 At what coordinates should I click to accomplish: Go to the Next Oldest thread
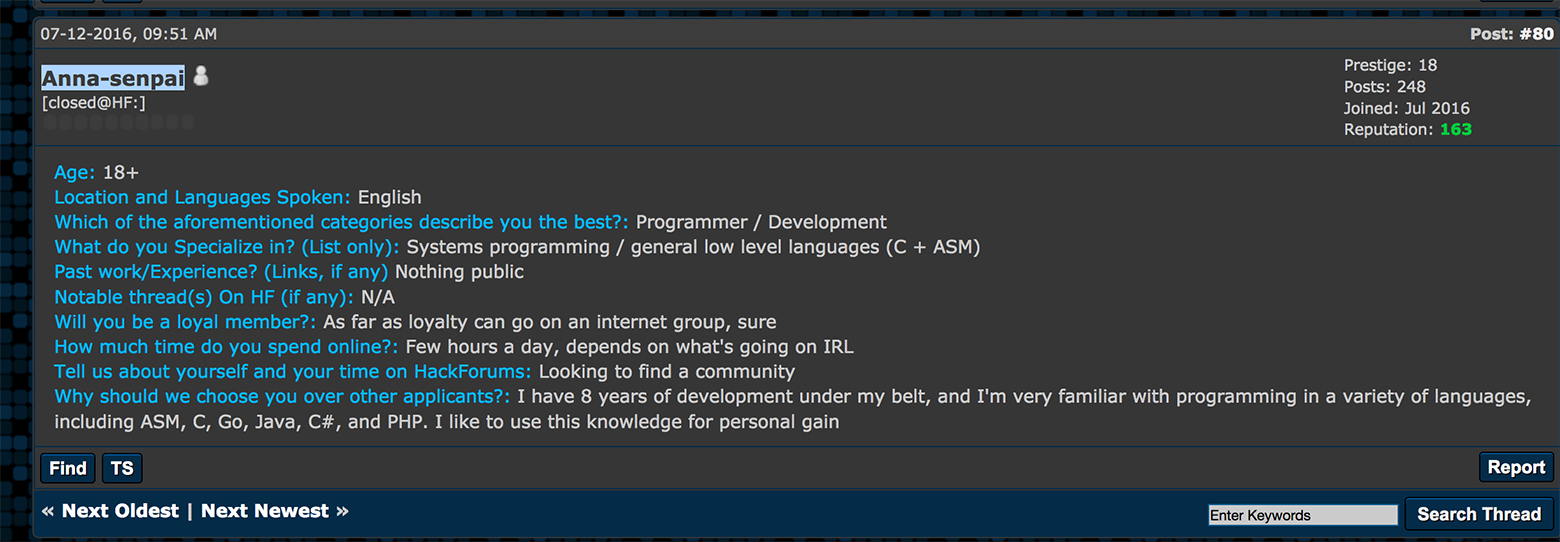click(120, 511)
